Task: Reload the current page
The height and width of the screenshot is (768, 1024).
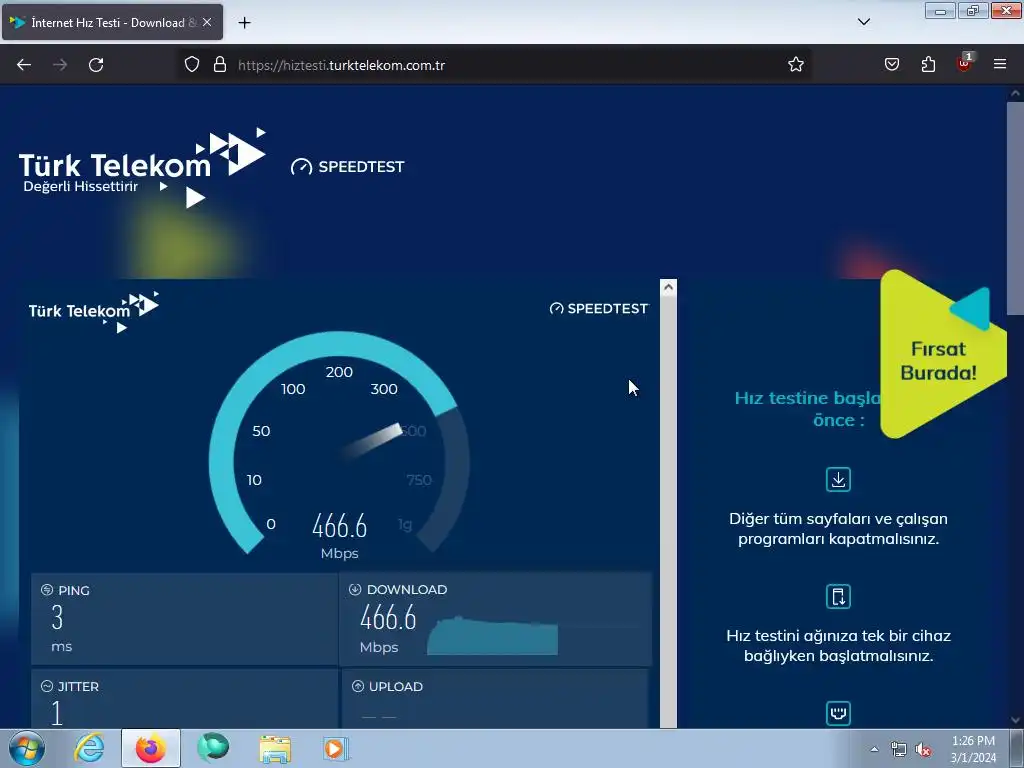Action: (96, 65)
